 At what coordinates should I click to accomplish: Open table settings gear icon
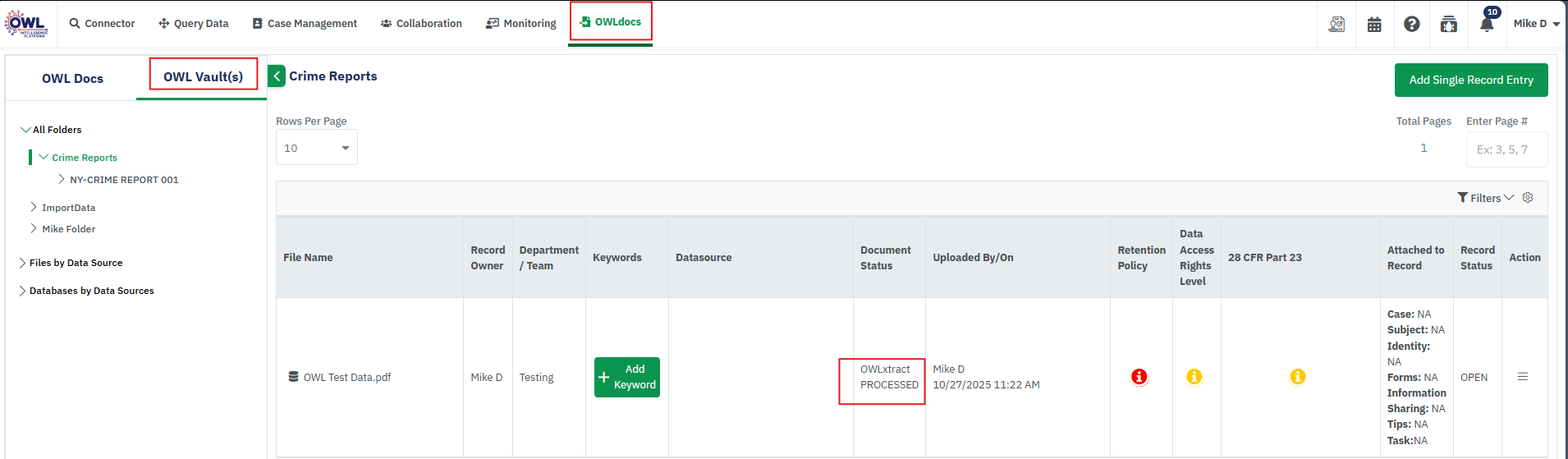(x=1528, y=198)
